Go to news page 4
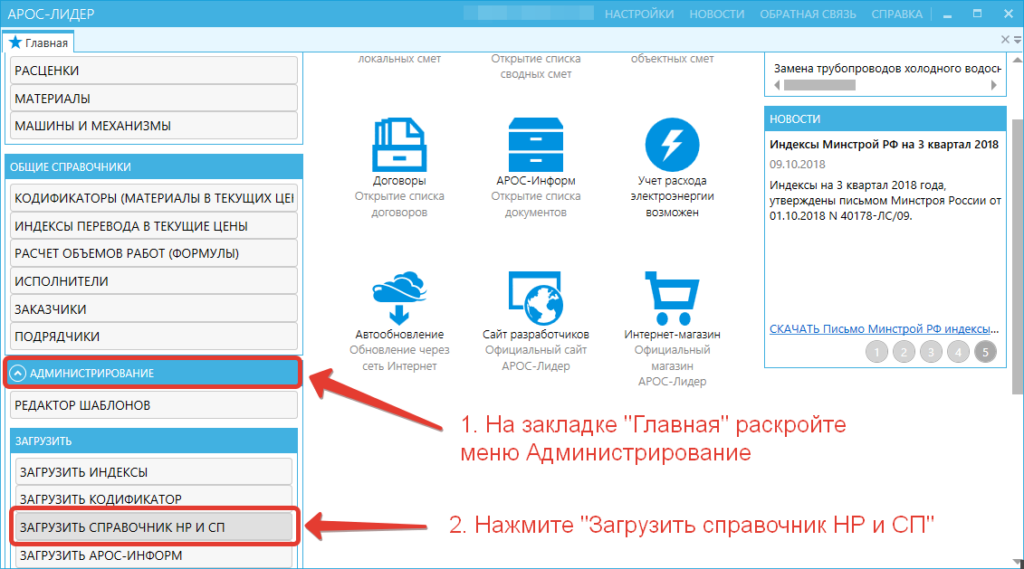The image size is (1024, 569). coord(958,352)
